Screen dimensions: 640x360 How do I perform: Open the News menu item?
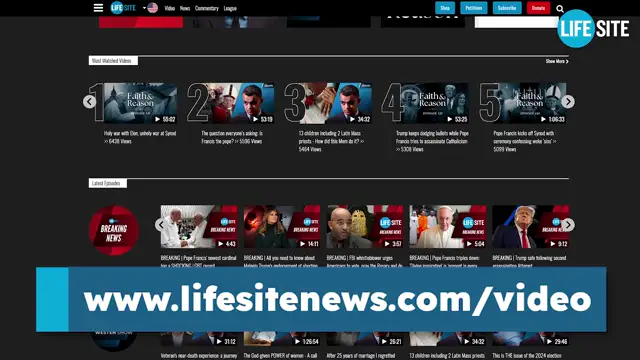(185, 8)
